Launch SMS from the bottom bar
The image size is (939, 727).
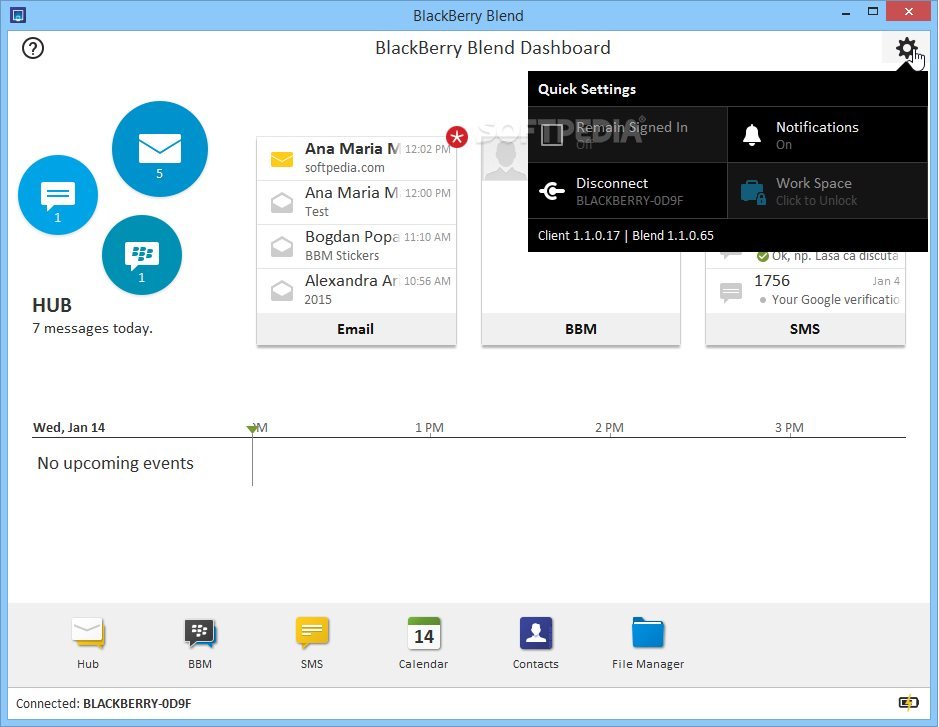point(312,643)
